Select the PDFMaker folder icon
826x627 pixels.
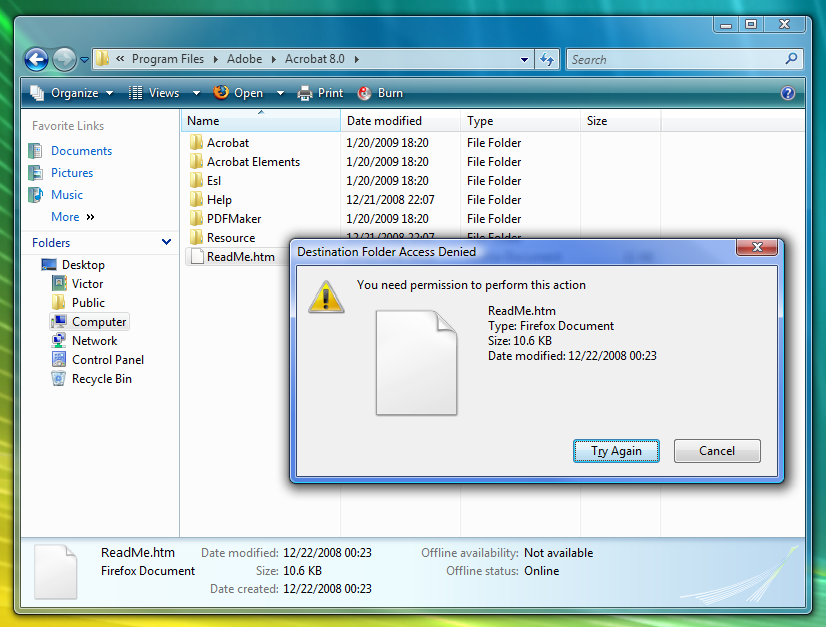(196, 218)
